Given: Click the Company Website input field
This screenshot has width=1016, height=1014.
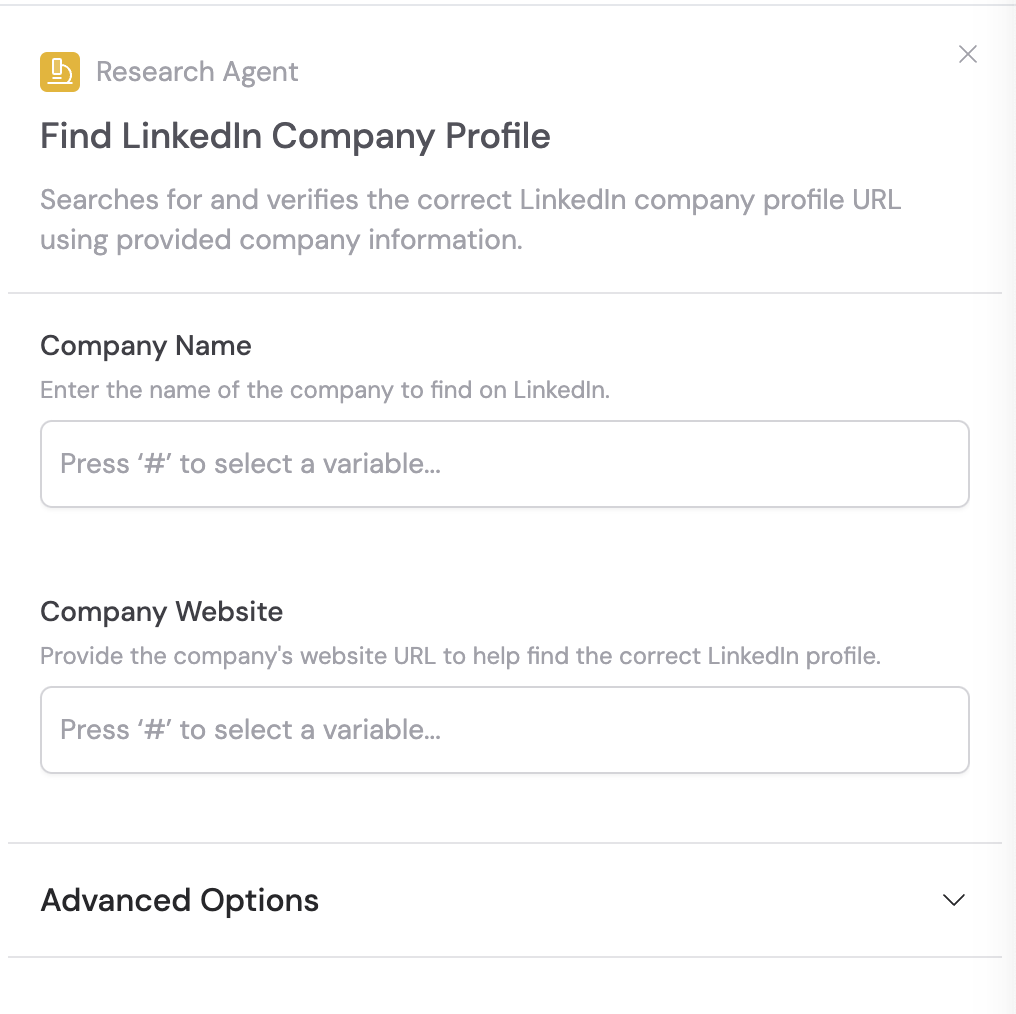Looking at the screenshot, I should pyautogui.click(x=504, y=729).
